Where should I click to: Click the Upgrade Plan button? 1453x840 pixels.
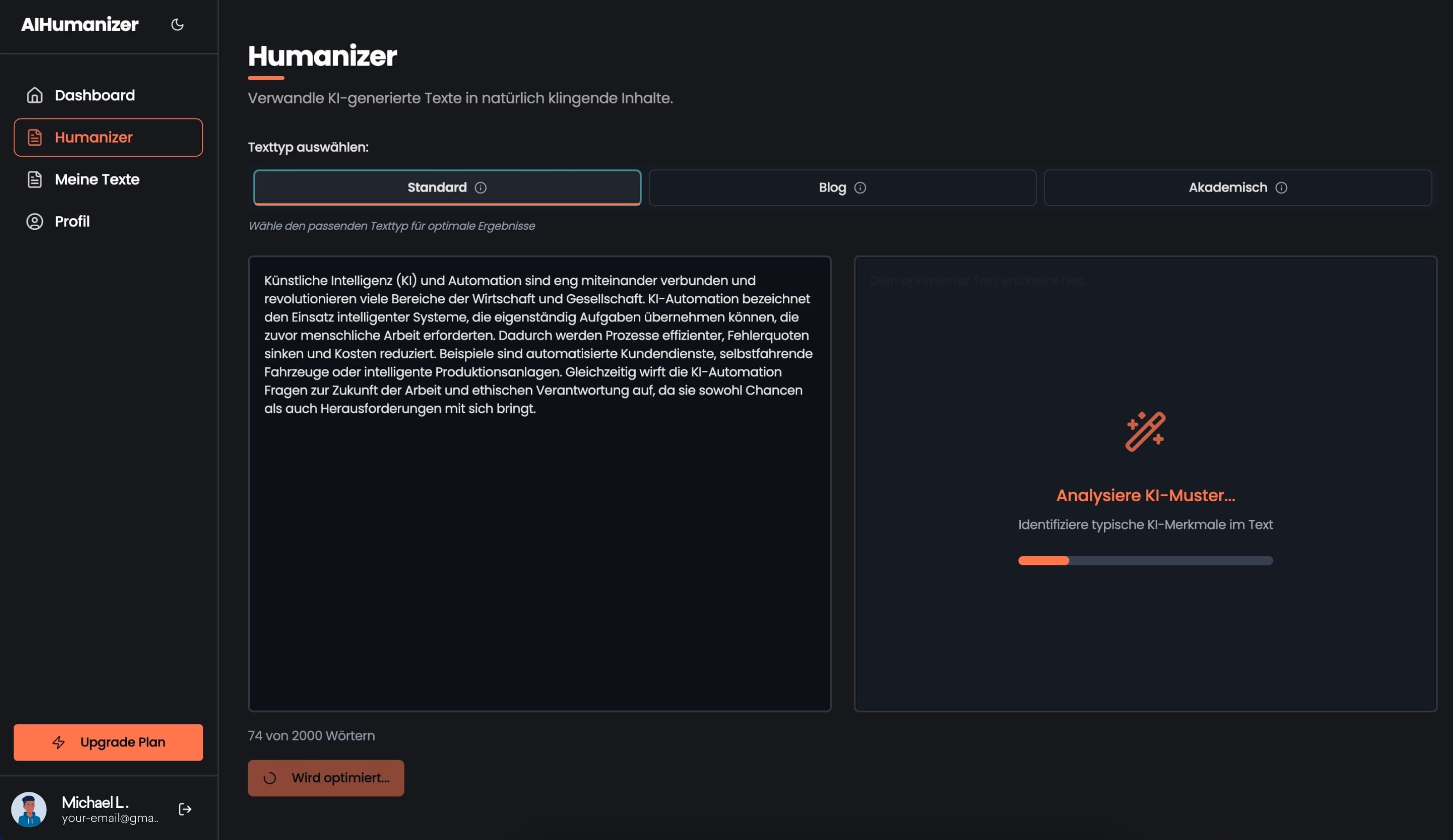(109, 742)
